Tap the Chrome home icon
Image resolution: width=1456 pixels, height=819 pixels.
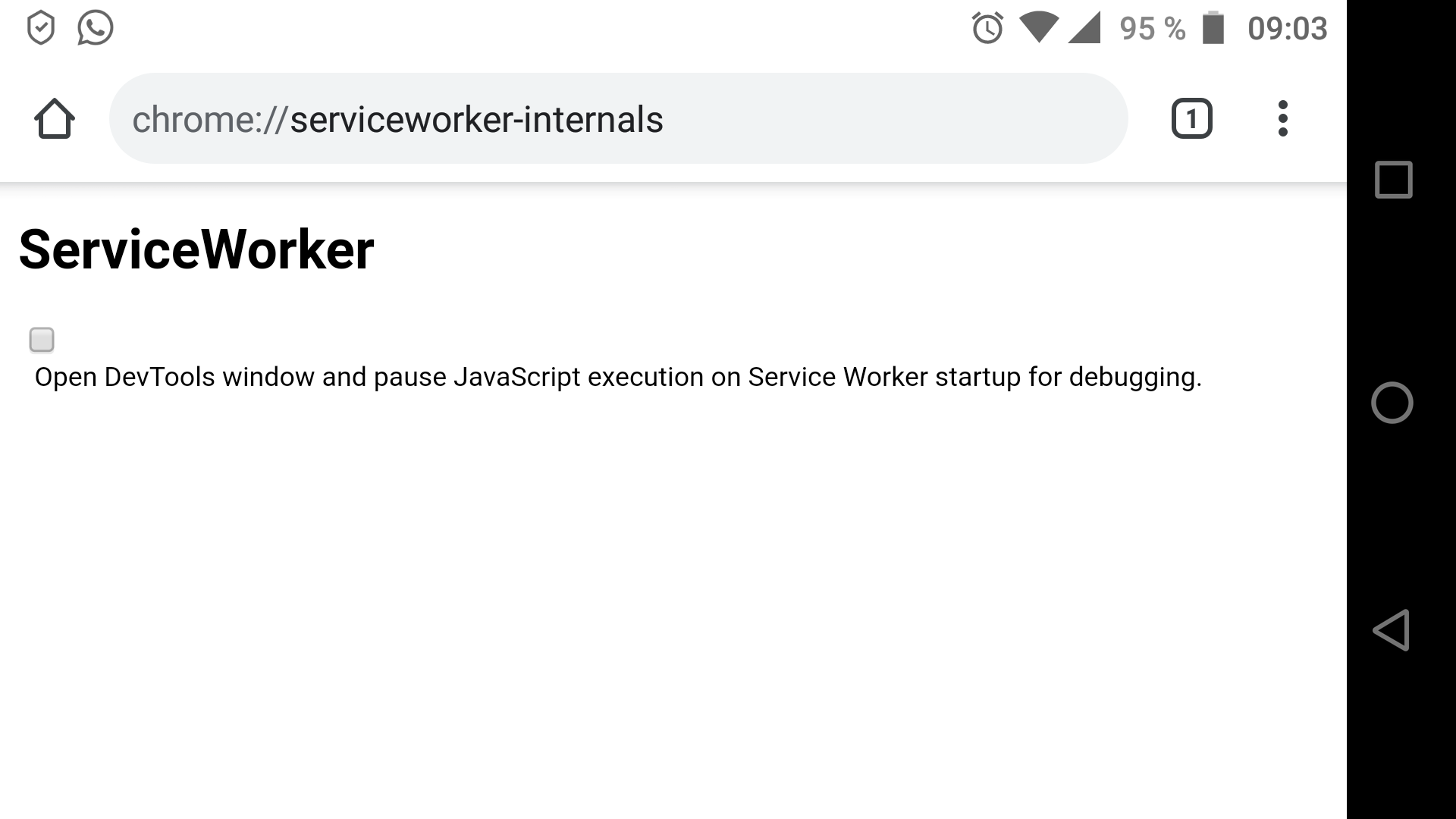[55, 119]
